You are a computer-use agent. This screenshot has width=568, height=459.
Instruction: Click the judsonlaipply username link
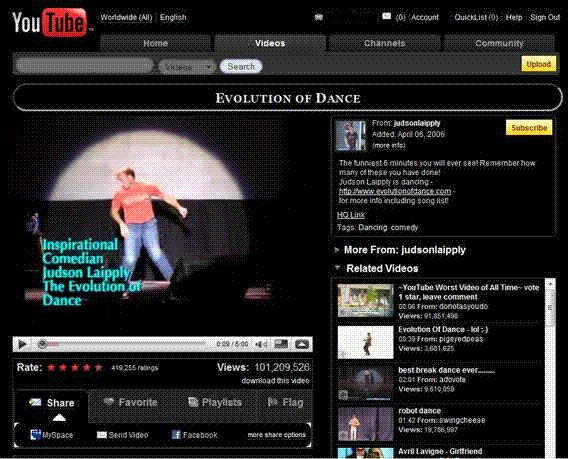(417, 123)
